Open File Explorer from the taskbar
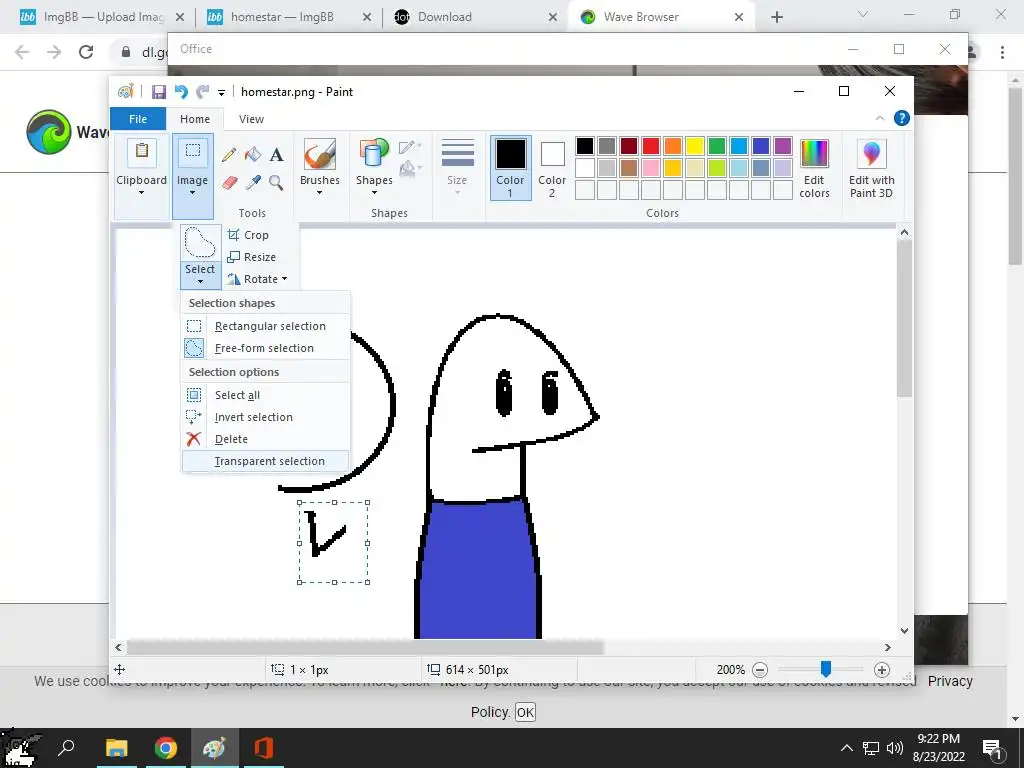 [117, 748]
